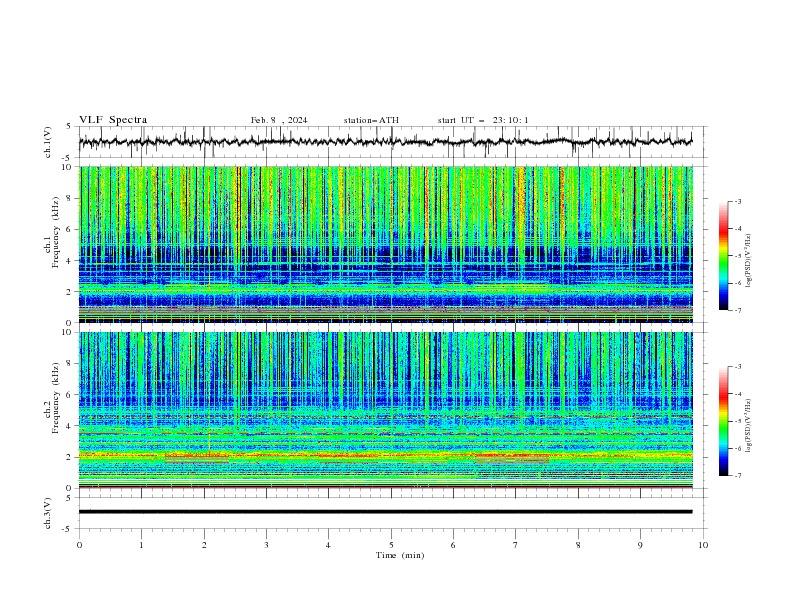Click the "-7" value on lower colorbar
Viewport: 792px width, 612px height.
tap(737, 476)
